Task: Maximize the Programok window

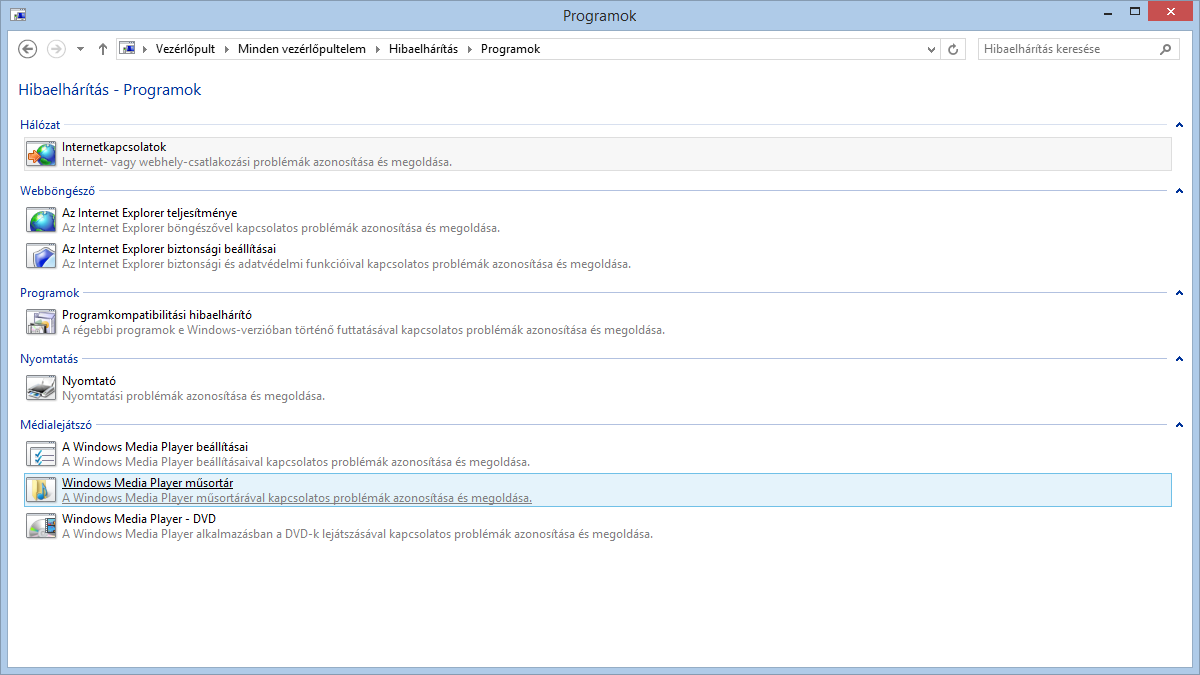Action: pos(1134,14)
